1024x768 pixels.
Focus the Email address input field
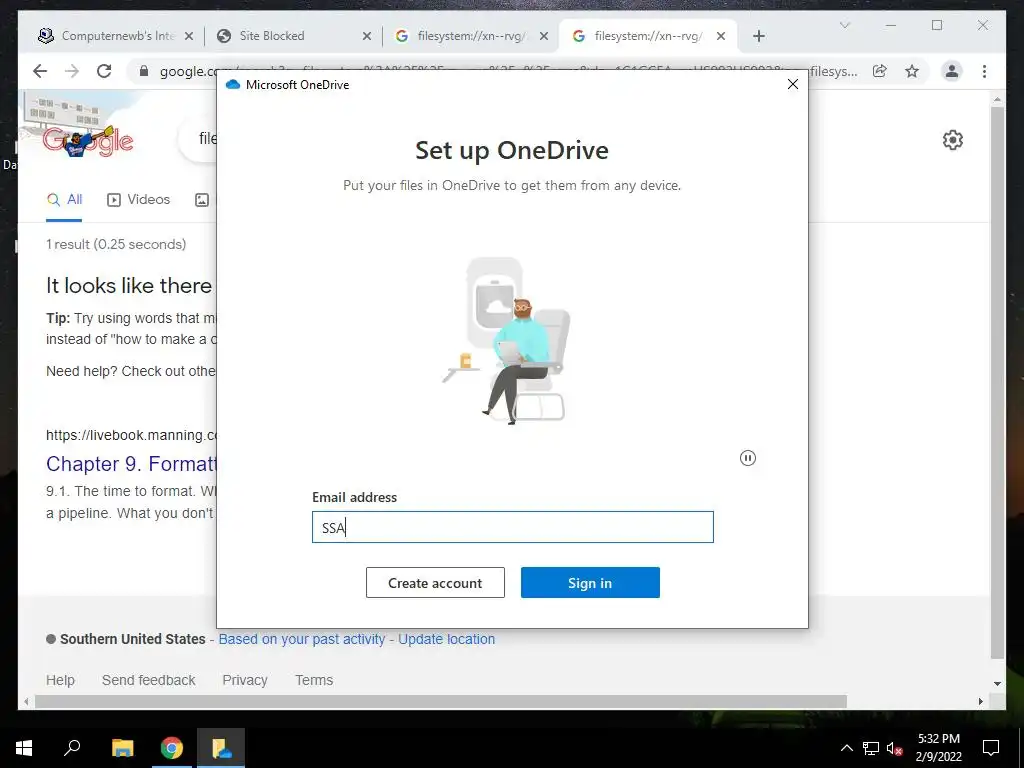click(x=513, y=527)
